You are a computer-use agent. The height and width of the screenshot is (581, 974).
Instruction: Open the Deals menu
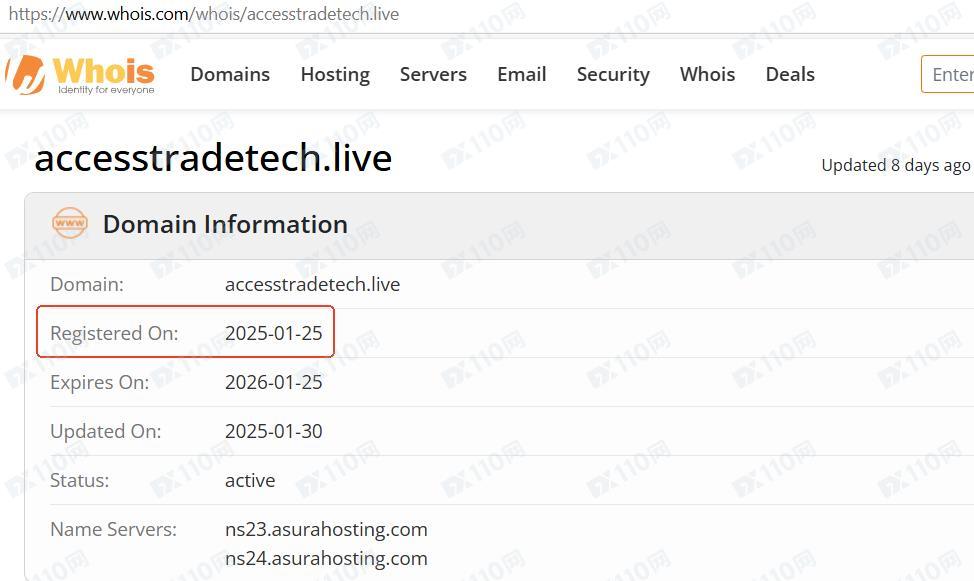(790, 75)
